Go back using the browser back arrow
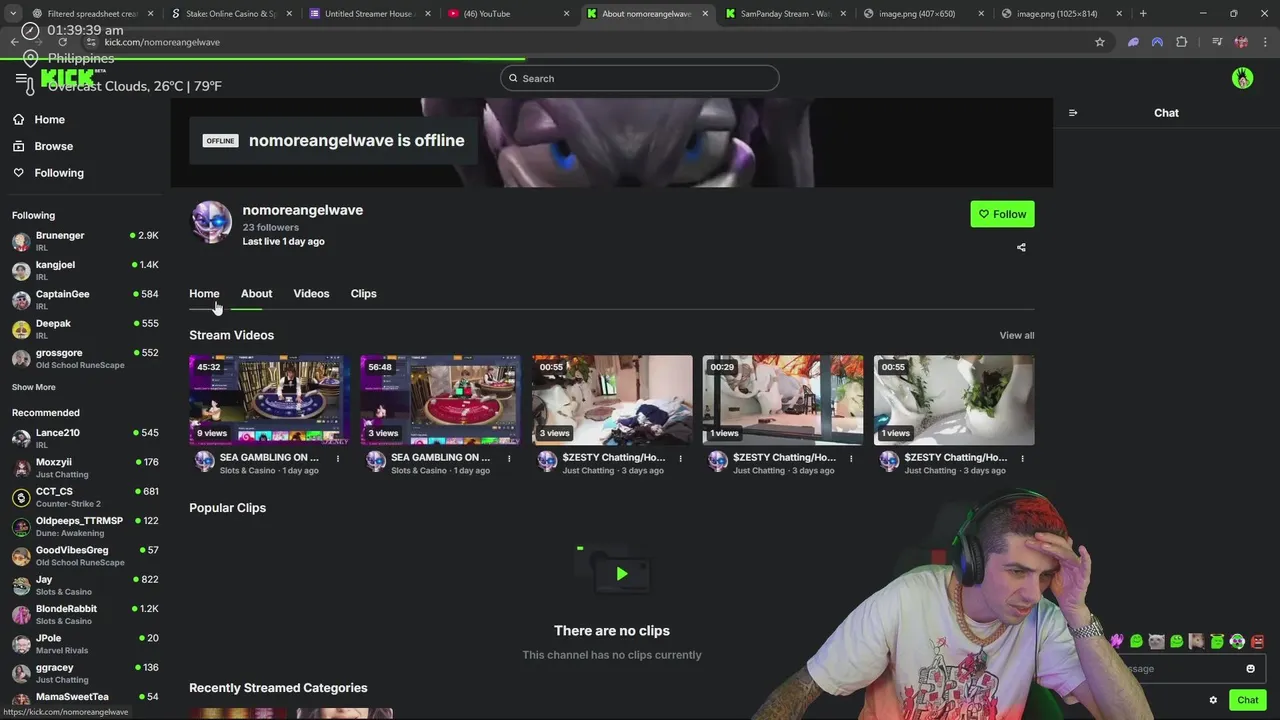This screenshot has width=1280, height=720. (x=14, y=42)
